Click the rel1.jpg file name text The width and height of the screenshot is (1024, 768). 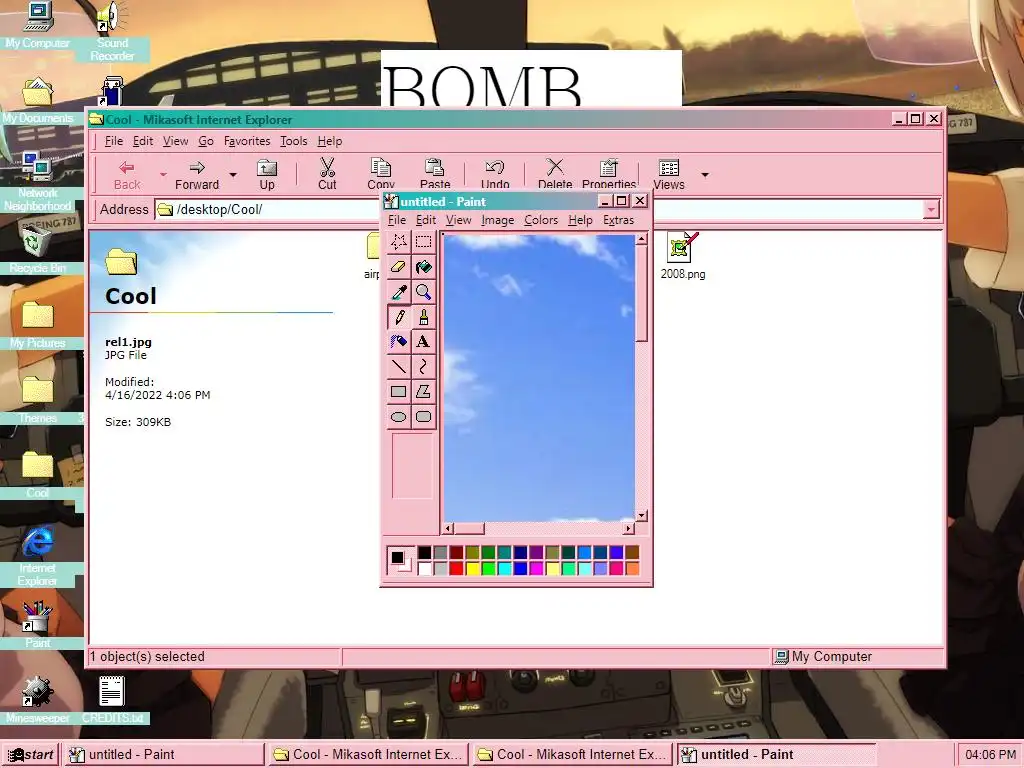[x=128, y=342]
